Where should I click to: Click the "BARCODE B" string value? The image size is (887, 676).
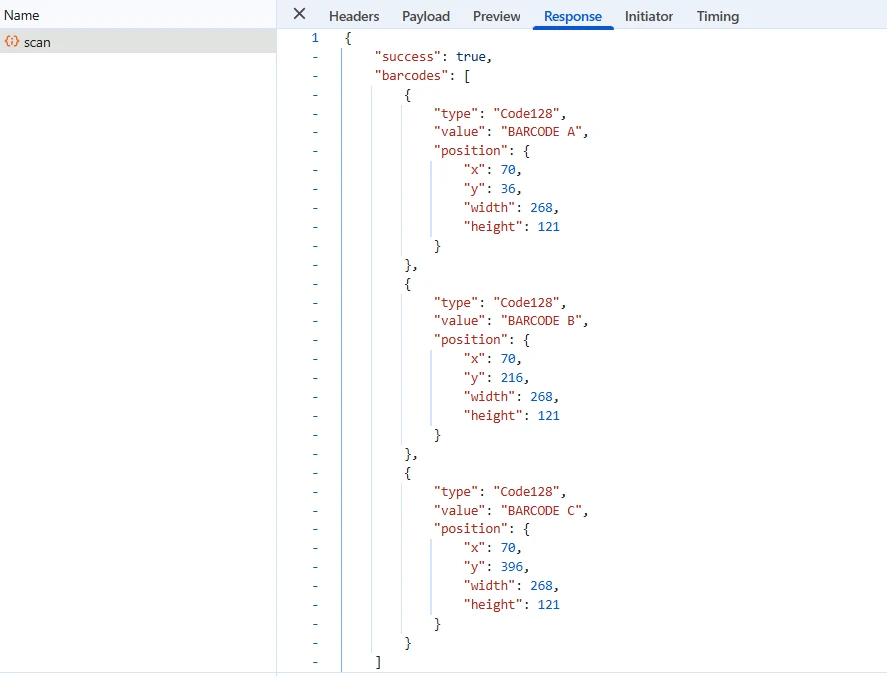544,321
